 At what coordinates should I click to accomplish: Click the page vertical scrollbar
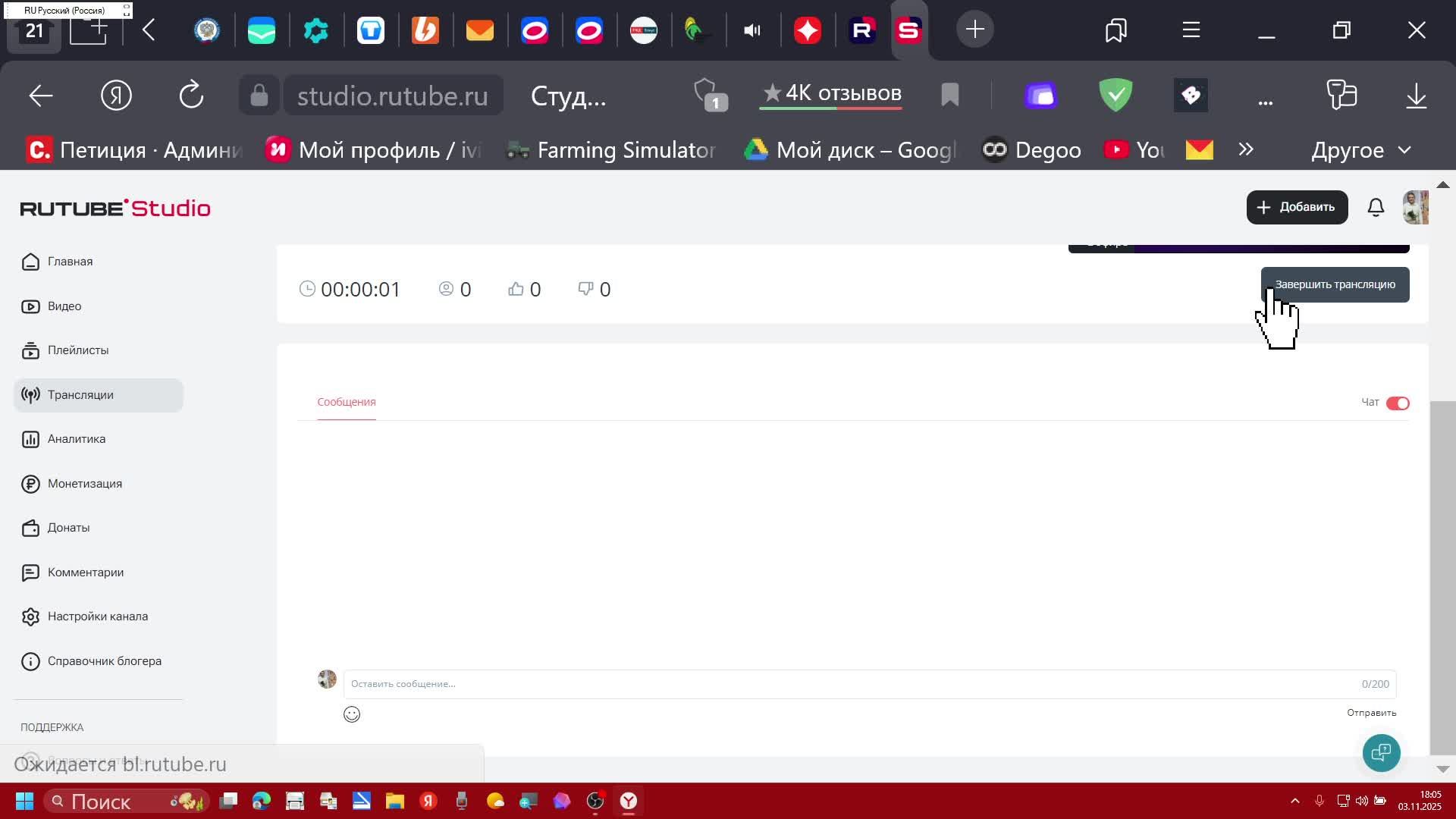(x=1442, y=576)
